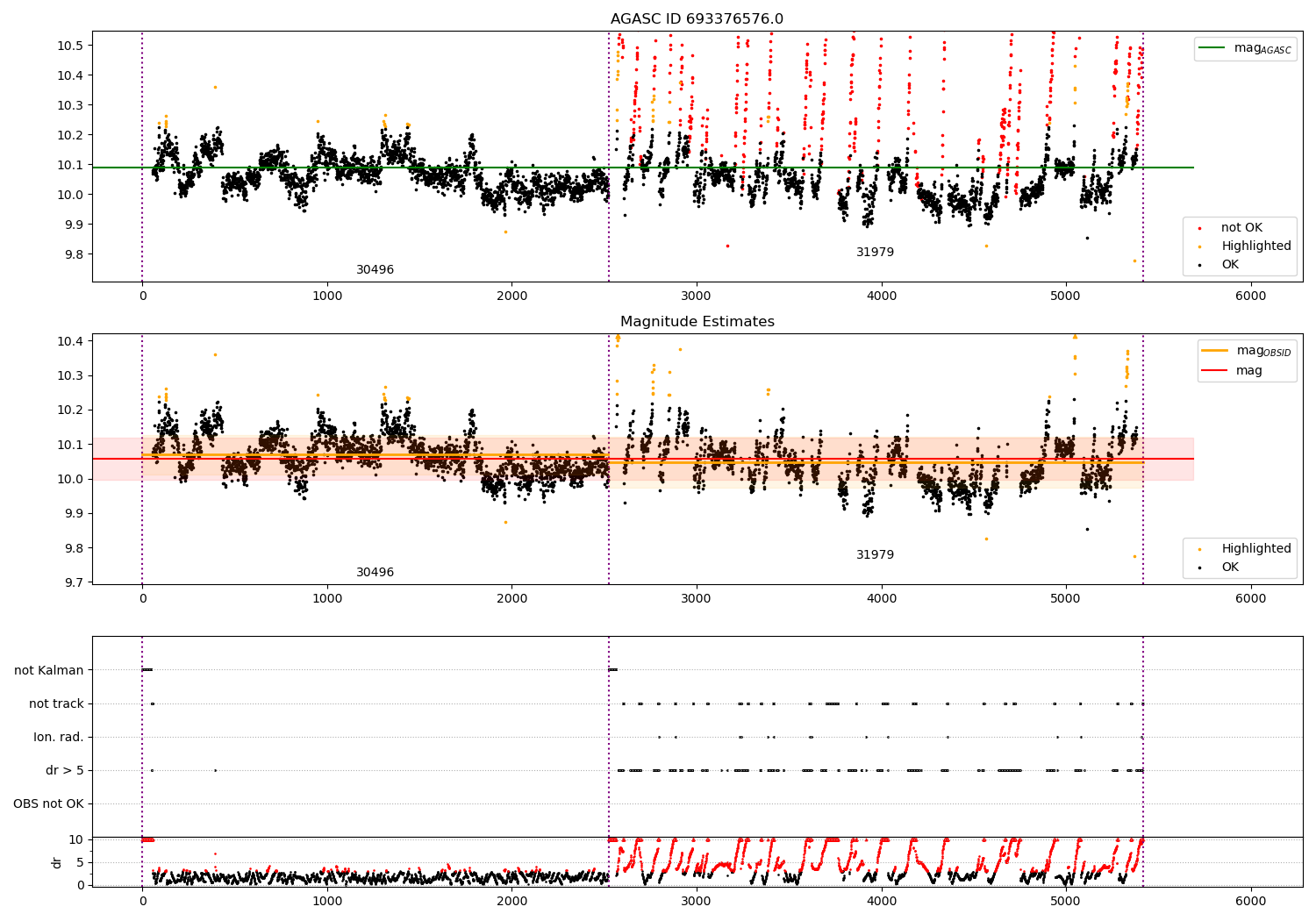Viewport: 1316px width, 921px height.
Task: Click the 'OK' legend entry in middle plot
Action: point(1219,568)
